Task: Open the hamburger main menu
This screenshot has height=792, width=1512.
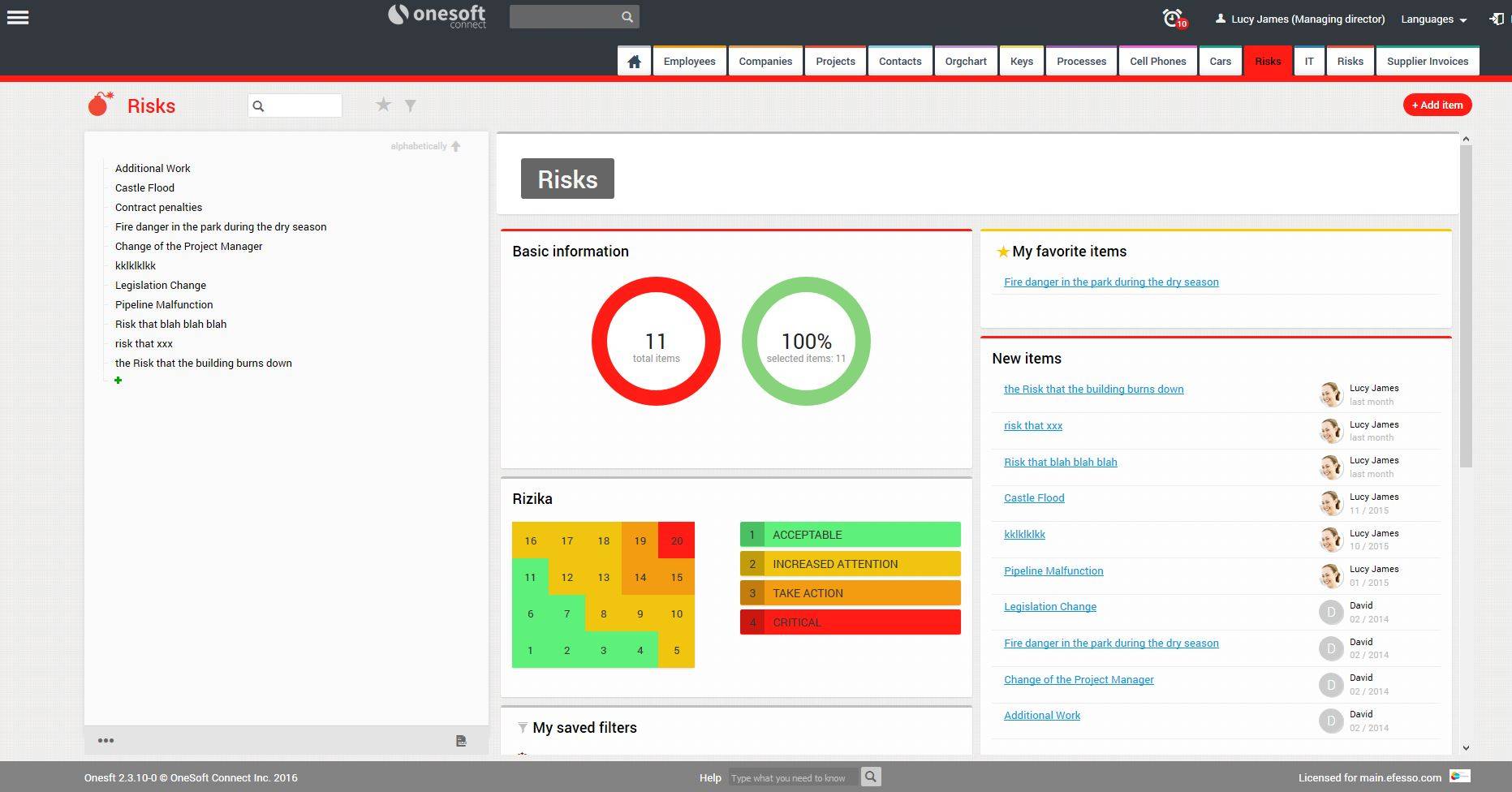Action: tap(18, 18)
